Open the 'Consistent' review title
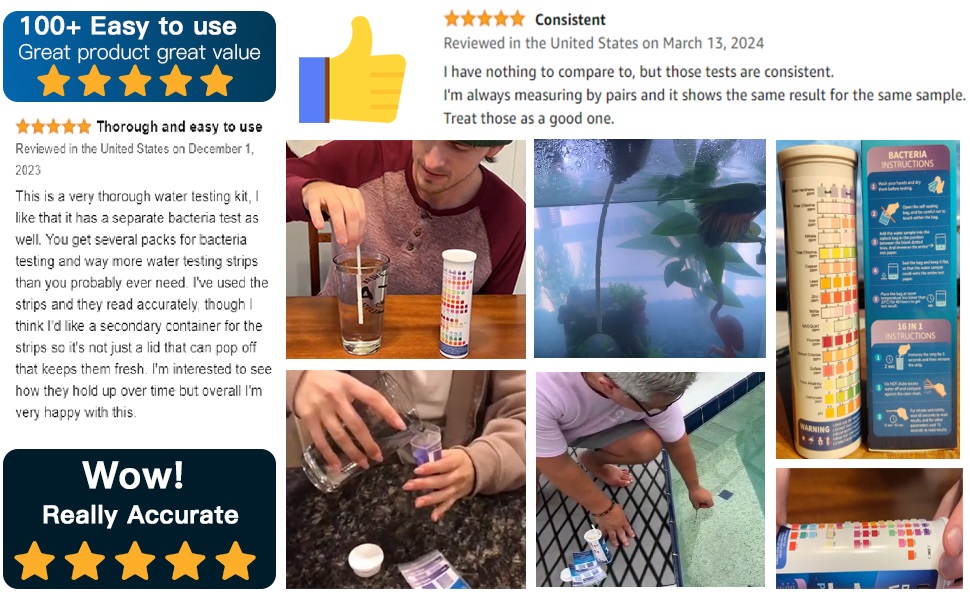970x600 pixels. click(570, 20)
